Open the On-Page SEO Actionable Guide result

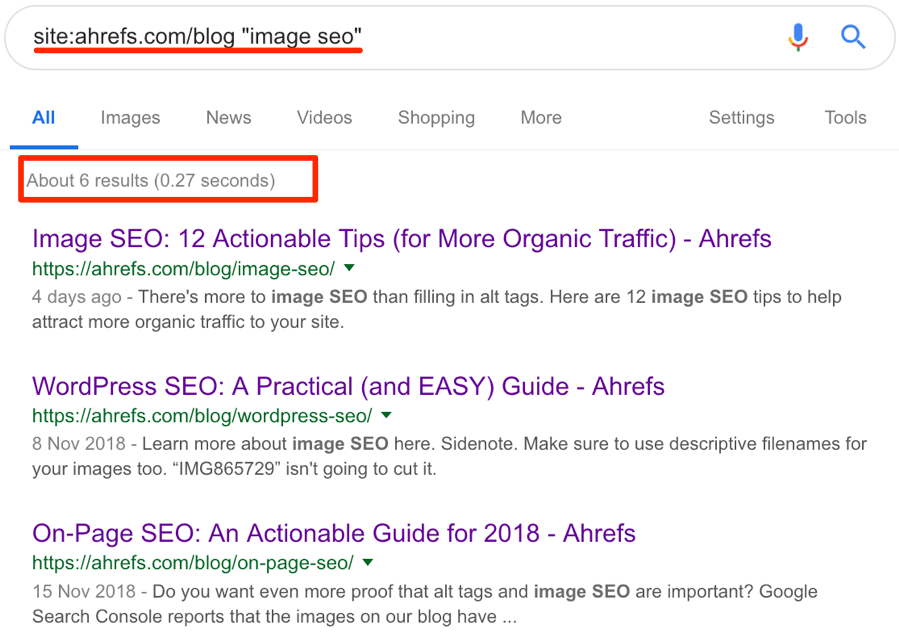click(334, 533)
